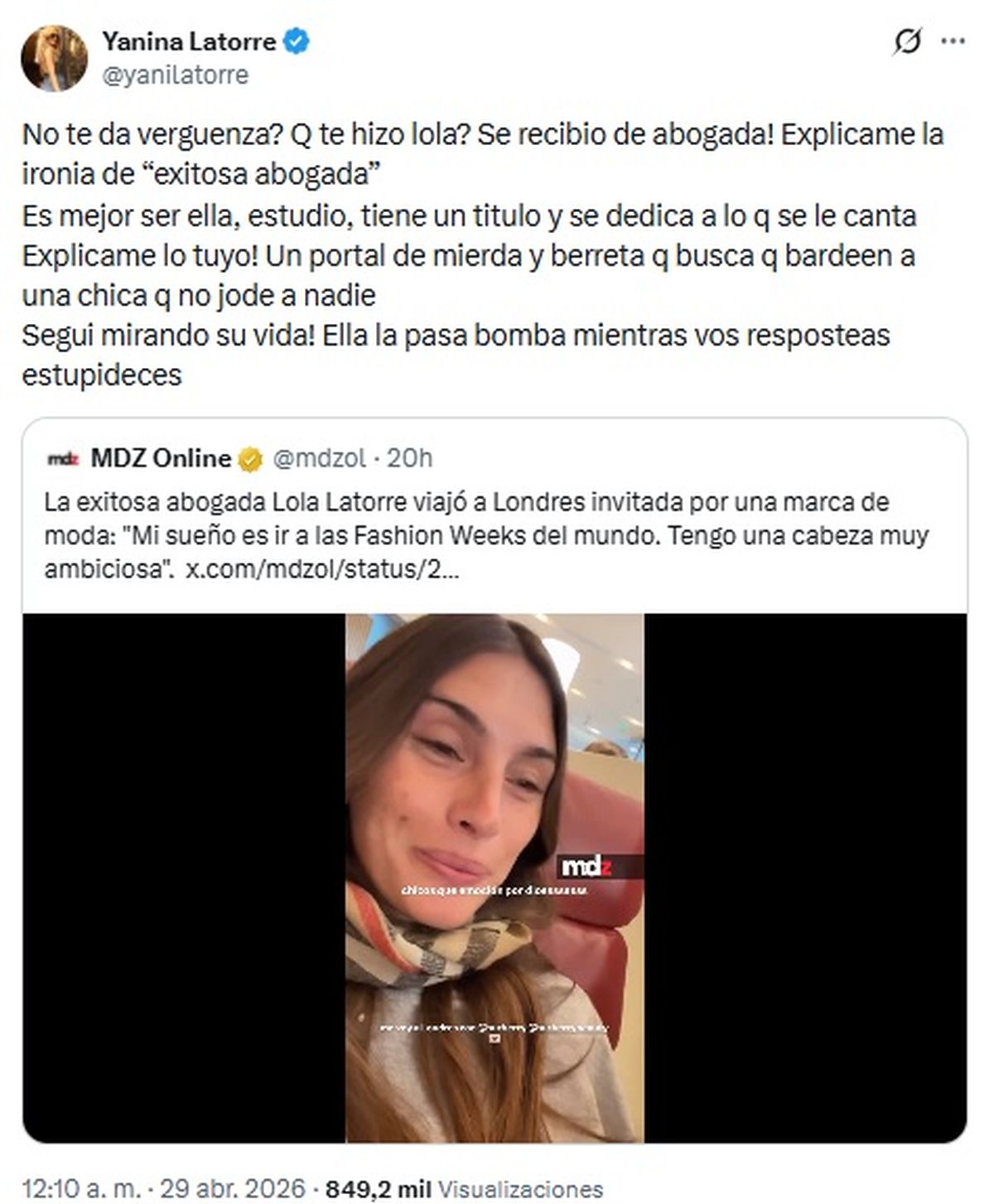Click the 12:10 a. m. post time
Screen dimensions: 994x1204
[80, 1187]
